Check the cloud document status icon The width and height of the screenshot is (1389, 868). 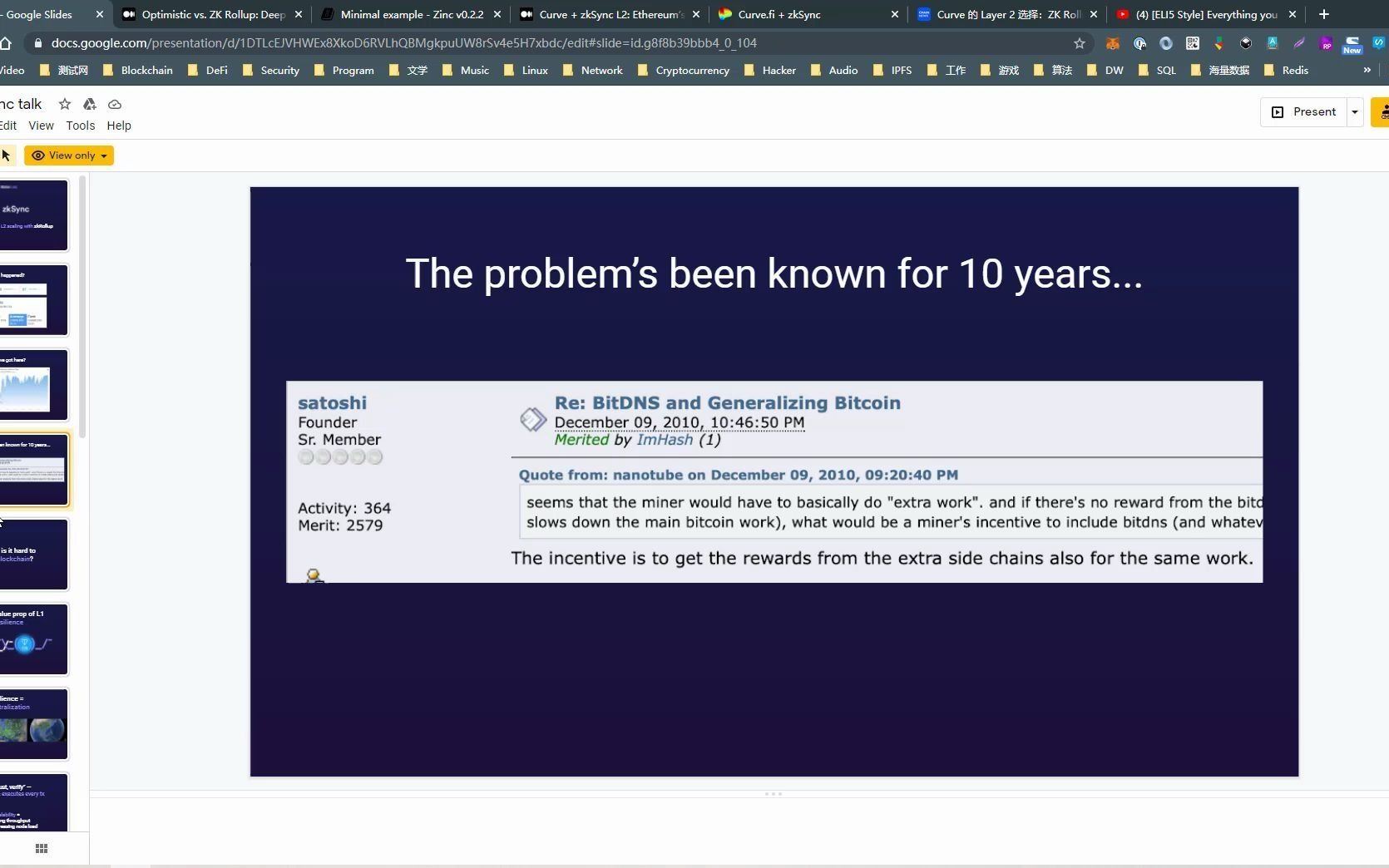[x=115, y=104]
